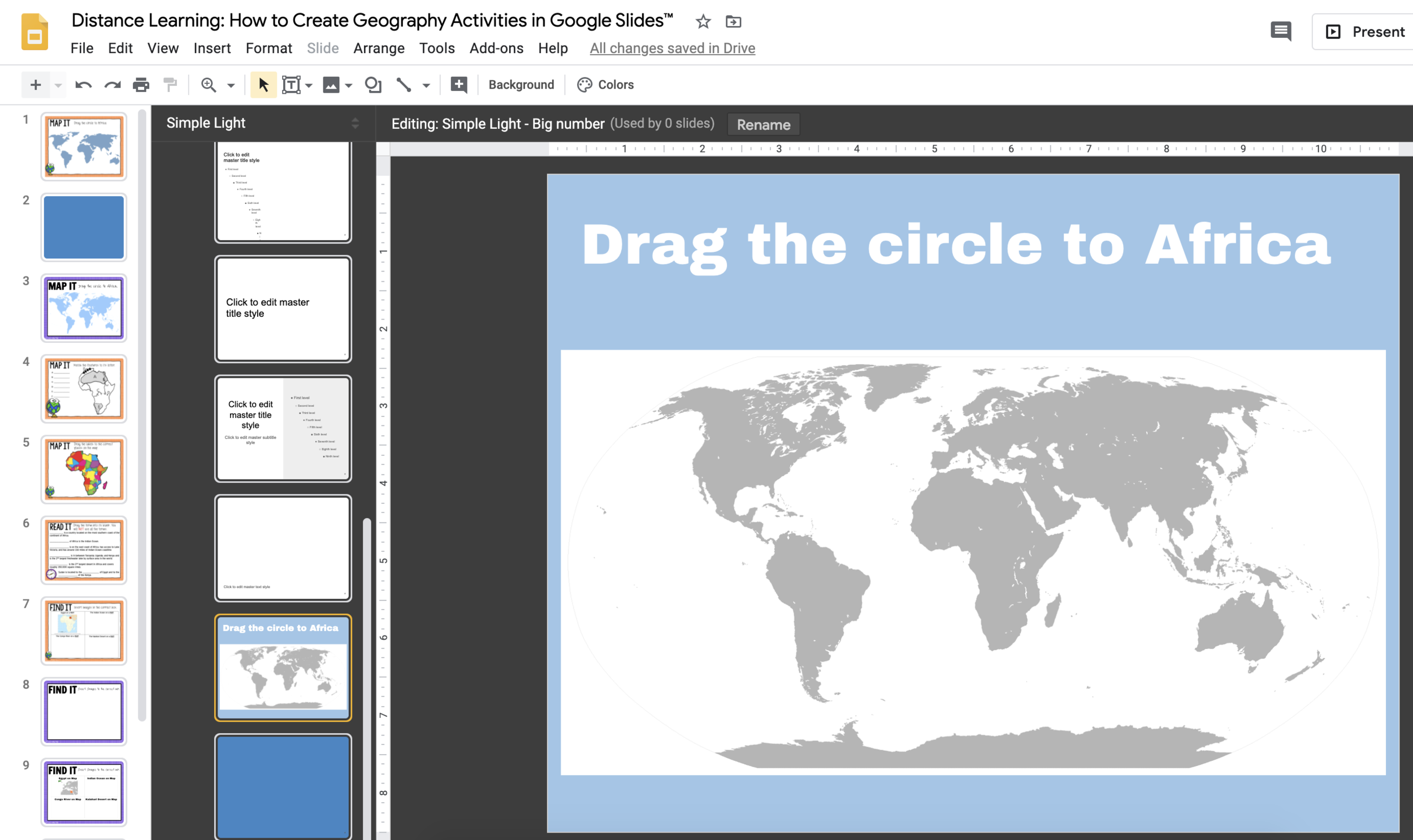The height and width of the screenshot is (840, 1413).
Task: Open the image source dropdown arrow
Action: pos(349,85)
